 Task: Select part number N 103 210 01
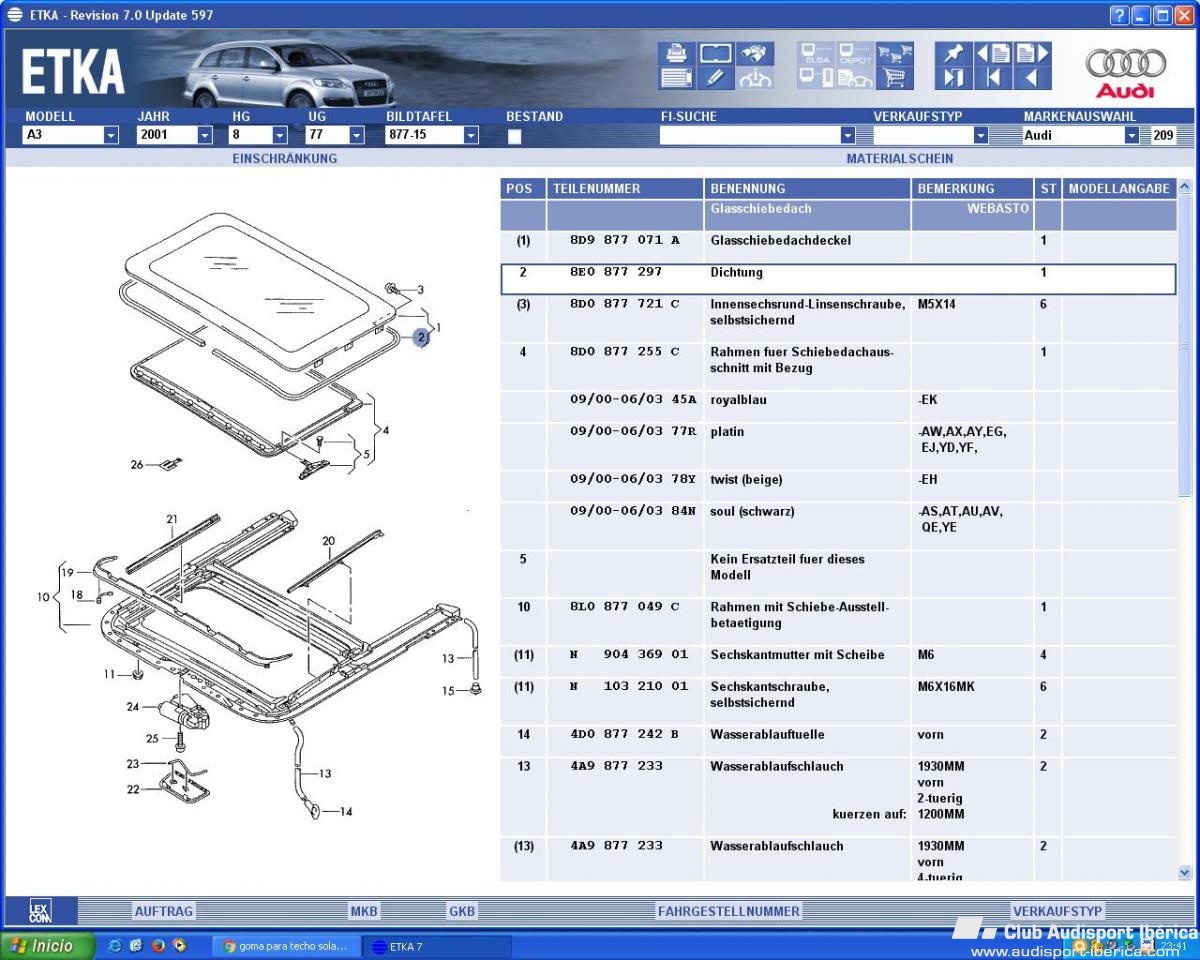coord(629,687)
